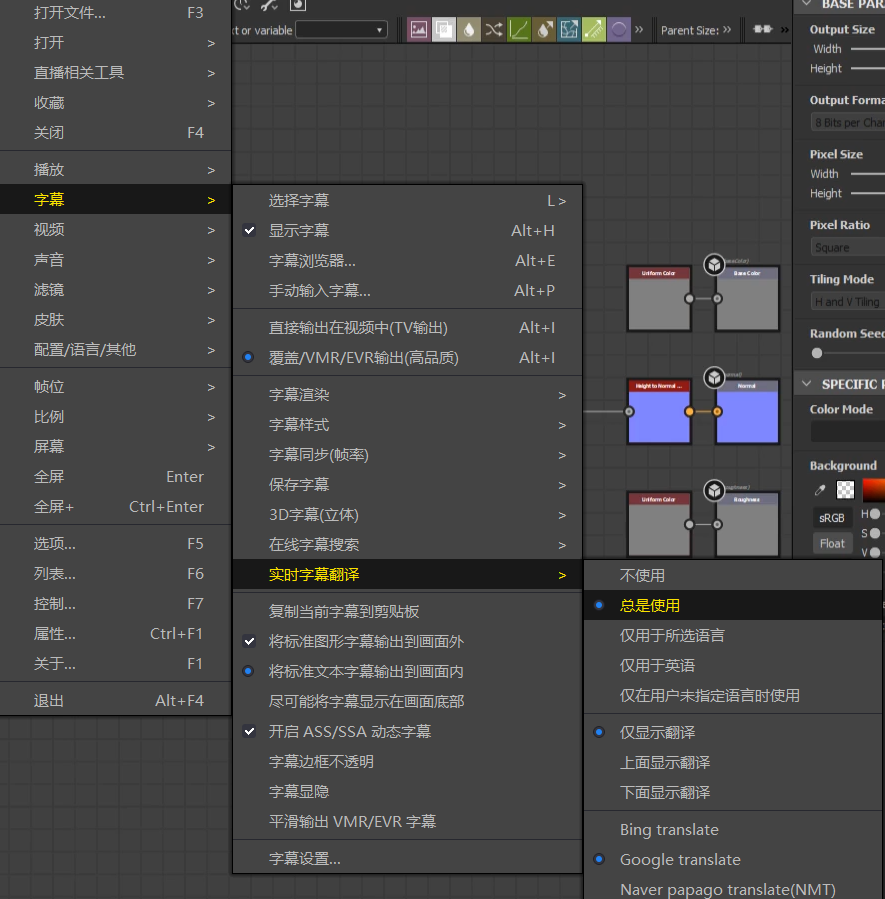
Task: Select 上面显示翻译 option
Action: [665, 763]
